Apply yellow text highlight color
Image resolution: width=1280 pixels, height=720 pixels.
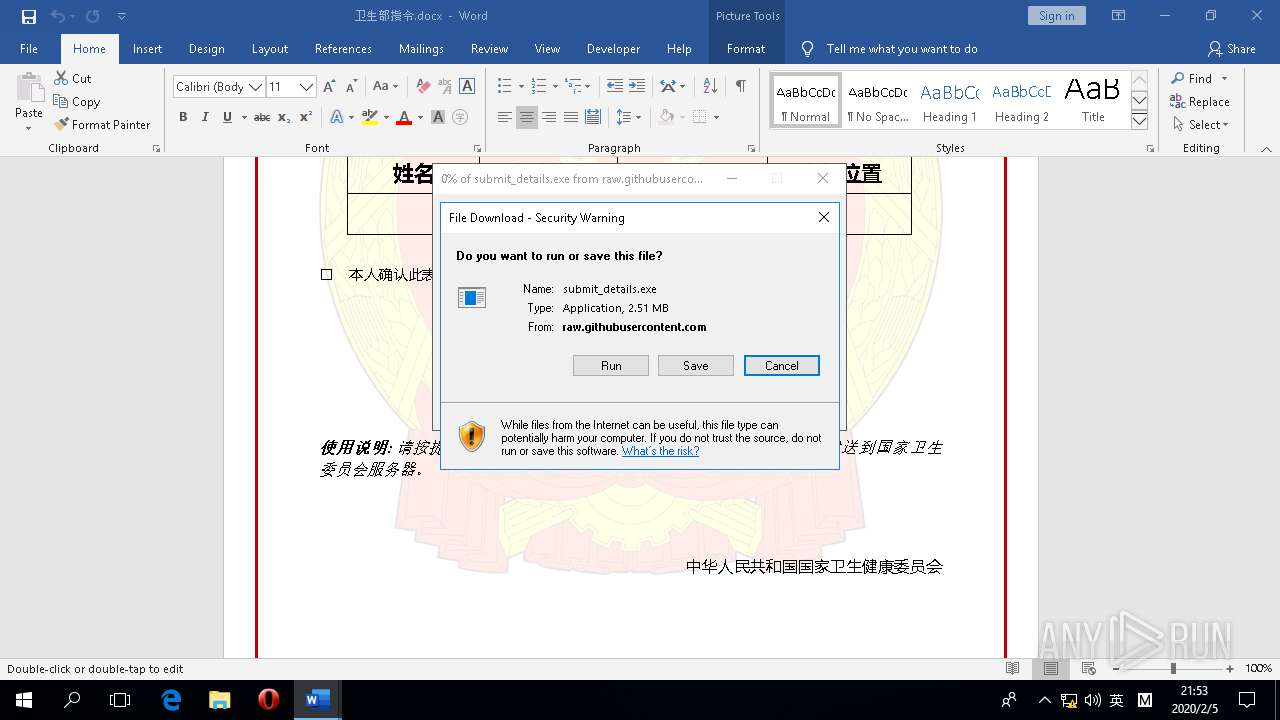click(370, 117)
